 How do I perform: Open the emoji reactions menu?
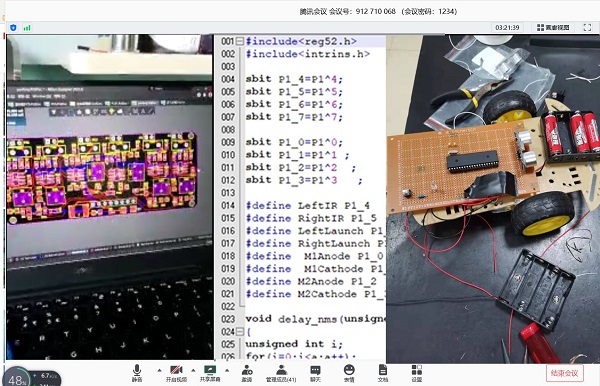click(x=349, y=373)
